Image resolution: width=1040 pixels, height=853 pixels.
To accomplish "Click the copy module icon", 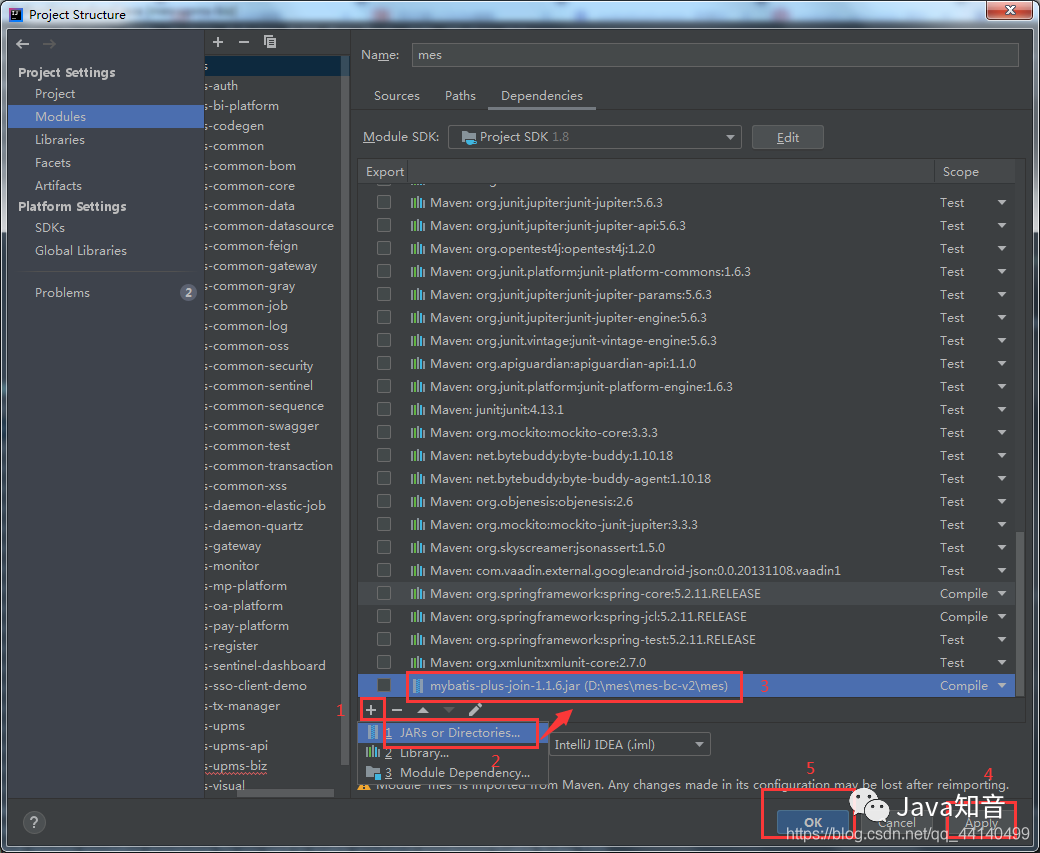I will click(x=269, y=42).
